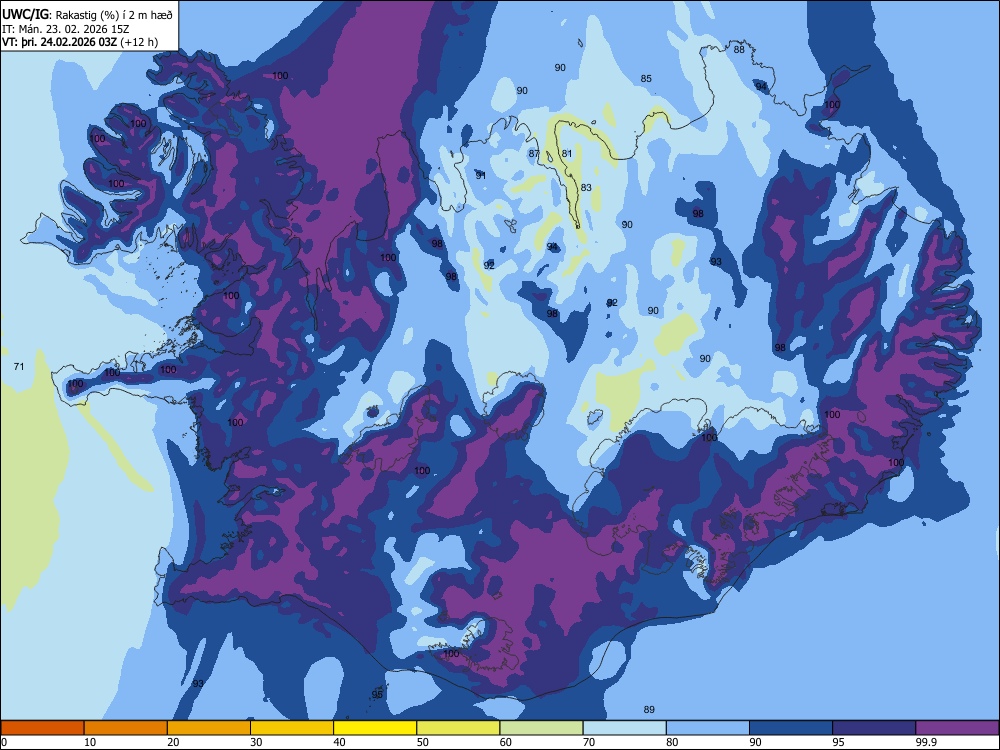Click the legend tick label '70'
This screenshot has height=750, width=1000.
589,742
